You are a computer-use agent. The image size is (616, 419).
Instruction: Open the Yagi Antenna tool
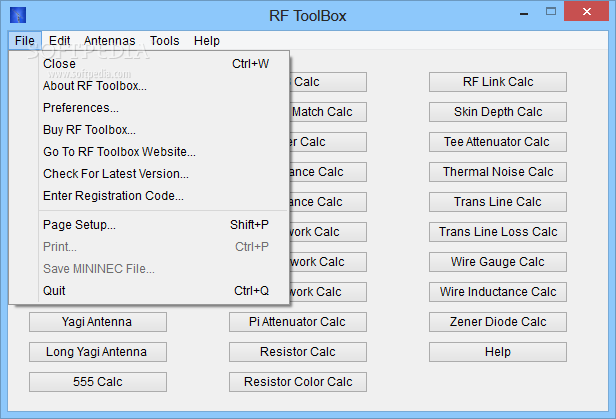98,322
